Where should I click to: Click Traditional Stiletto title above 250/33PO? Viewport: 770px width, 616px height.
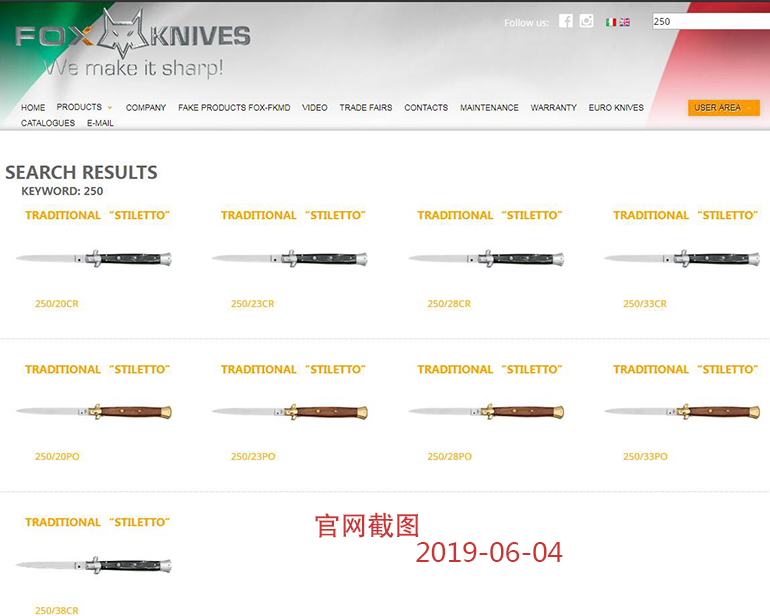point(686,369)
